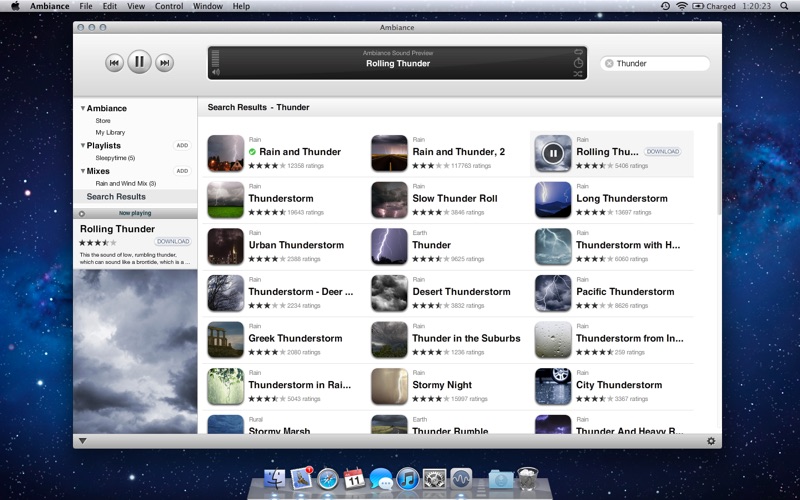Screen dimensions: 800x500
Task: Rate Rolling Thunder stars in Now playing panel
Action: point(98,242)
